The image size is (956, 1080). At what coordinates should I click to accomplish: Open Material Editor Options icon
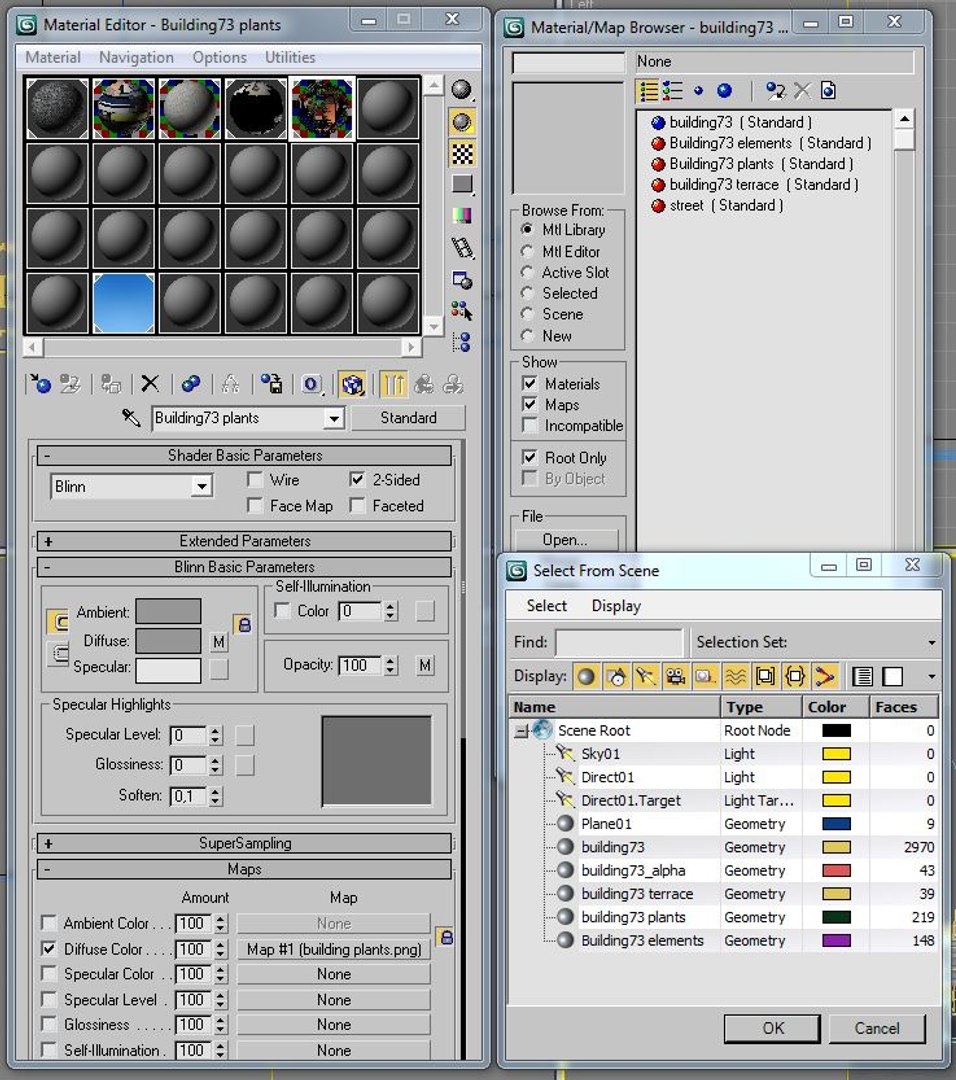(x=461, y=280)
